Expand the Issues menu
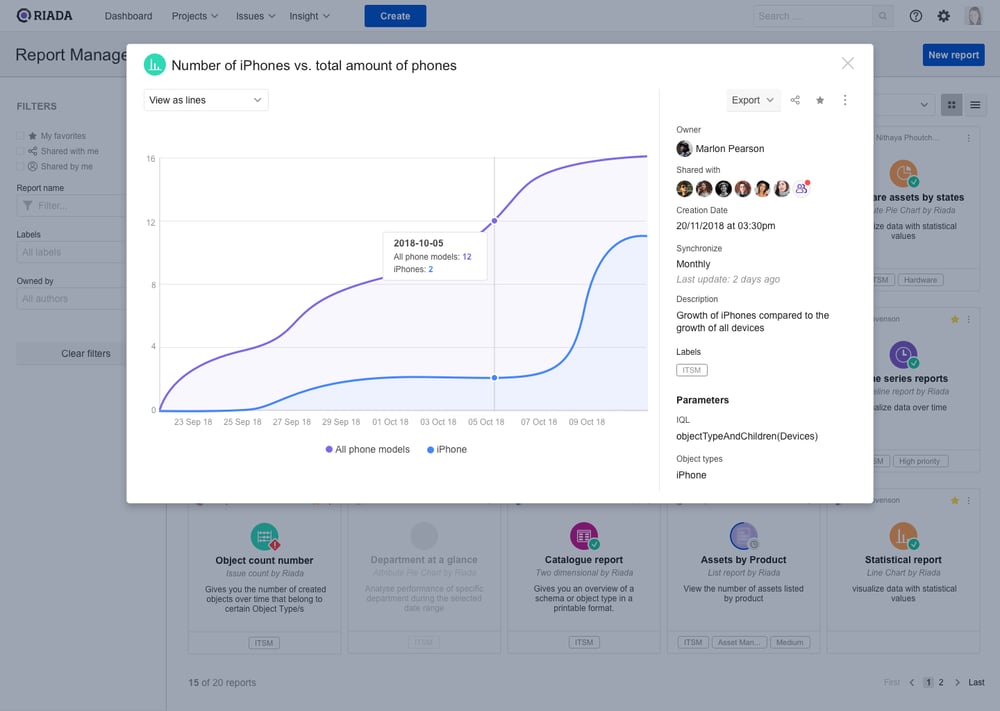 [255, 16]
